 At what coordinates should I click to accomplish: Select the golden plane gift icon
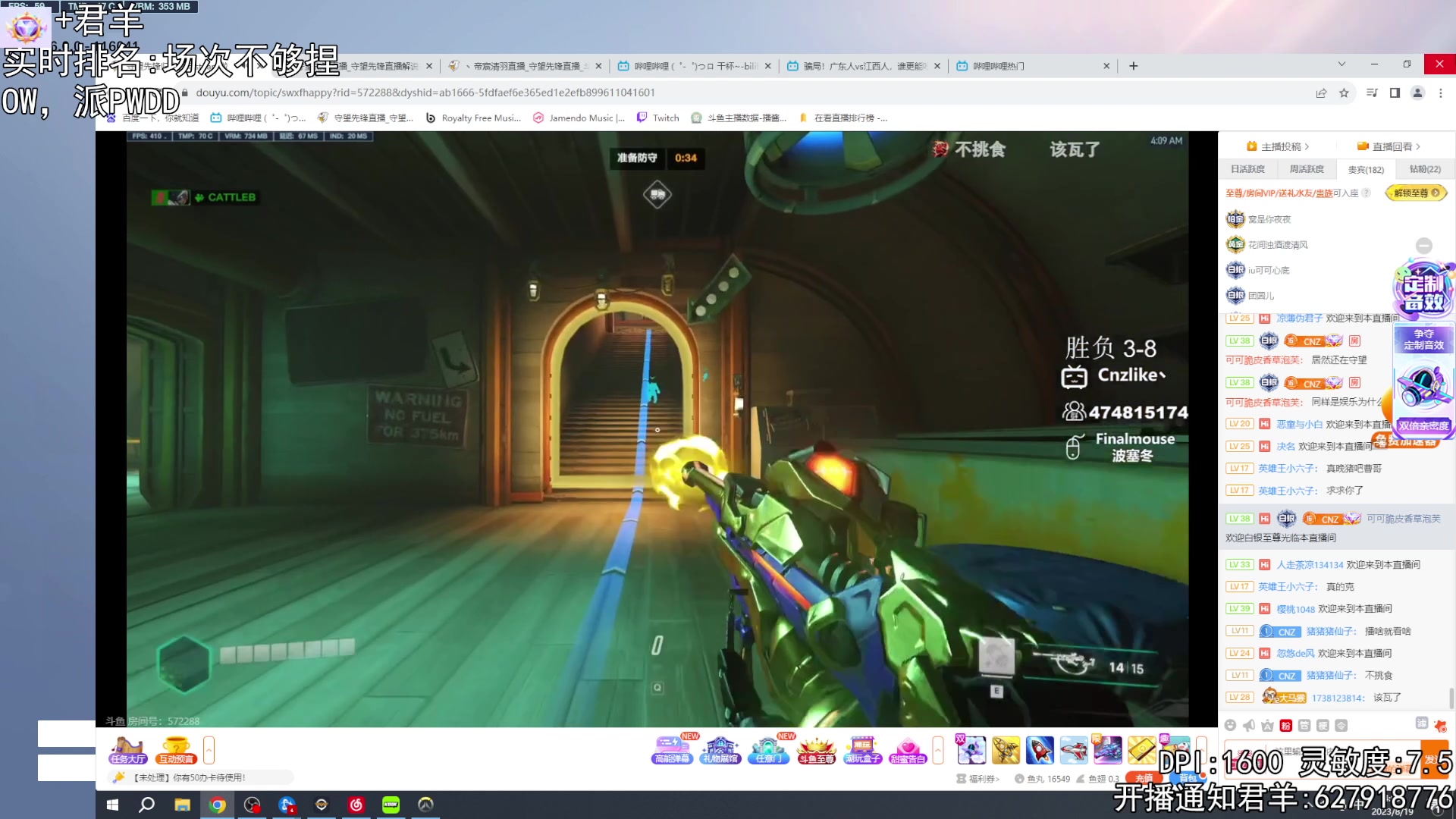tap(1006, 750)
